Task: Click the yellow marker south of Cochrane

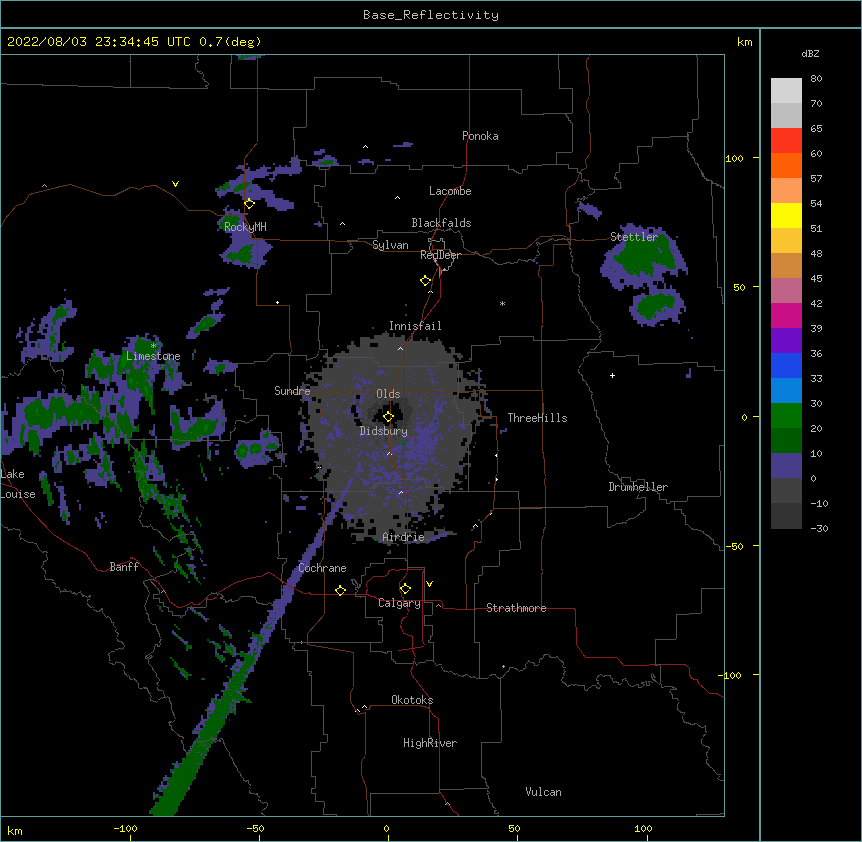Action: [x=340, y=590]
